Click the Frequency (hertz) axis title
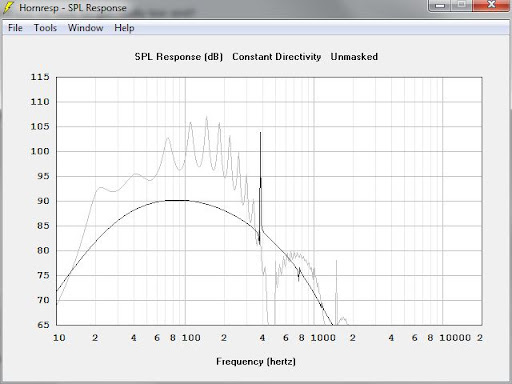The width and height of the screenshot is (512, 384). click(x=256, y=362)
